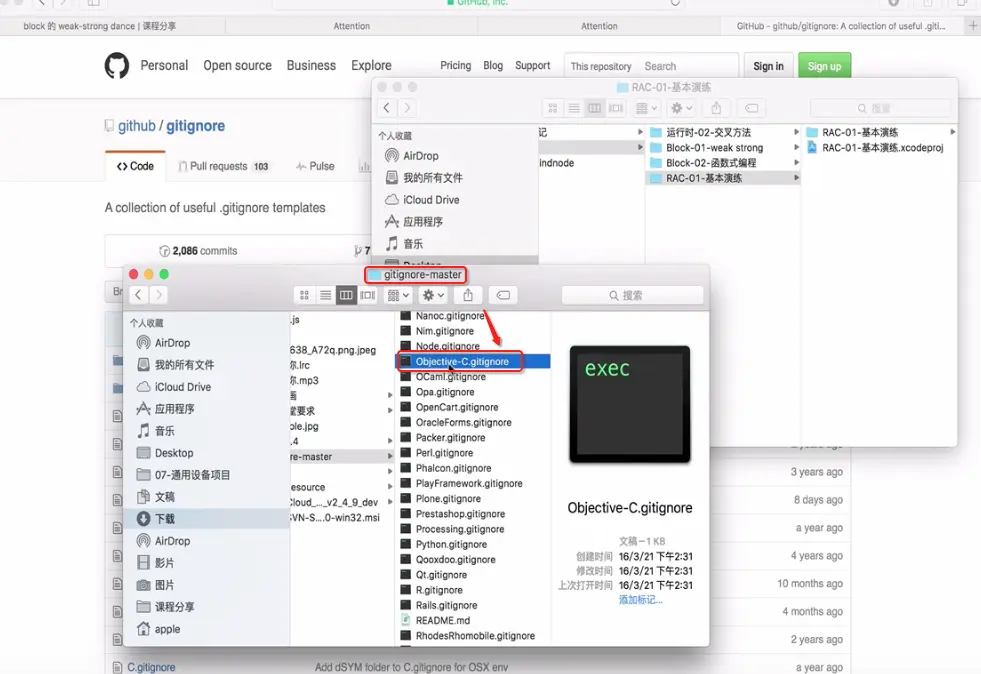The height and width of the screenshot is (674, 981).
Task: Click search field in gitignore-master window
Action: coord(633,295)
